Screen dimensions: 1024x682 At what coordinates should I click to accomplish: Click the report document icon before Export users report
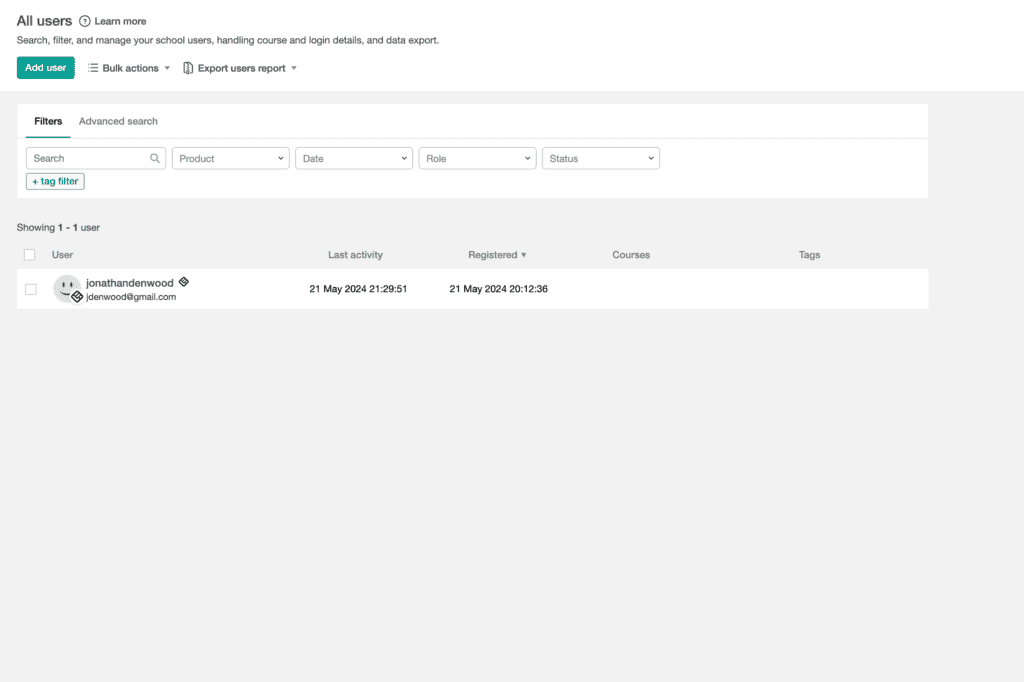(188, 67)
